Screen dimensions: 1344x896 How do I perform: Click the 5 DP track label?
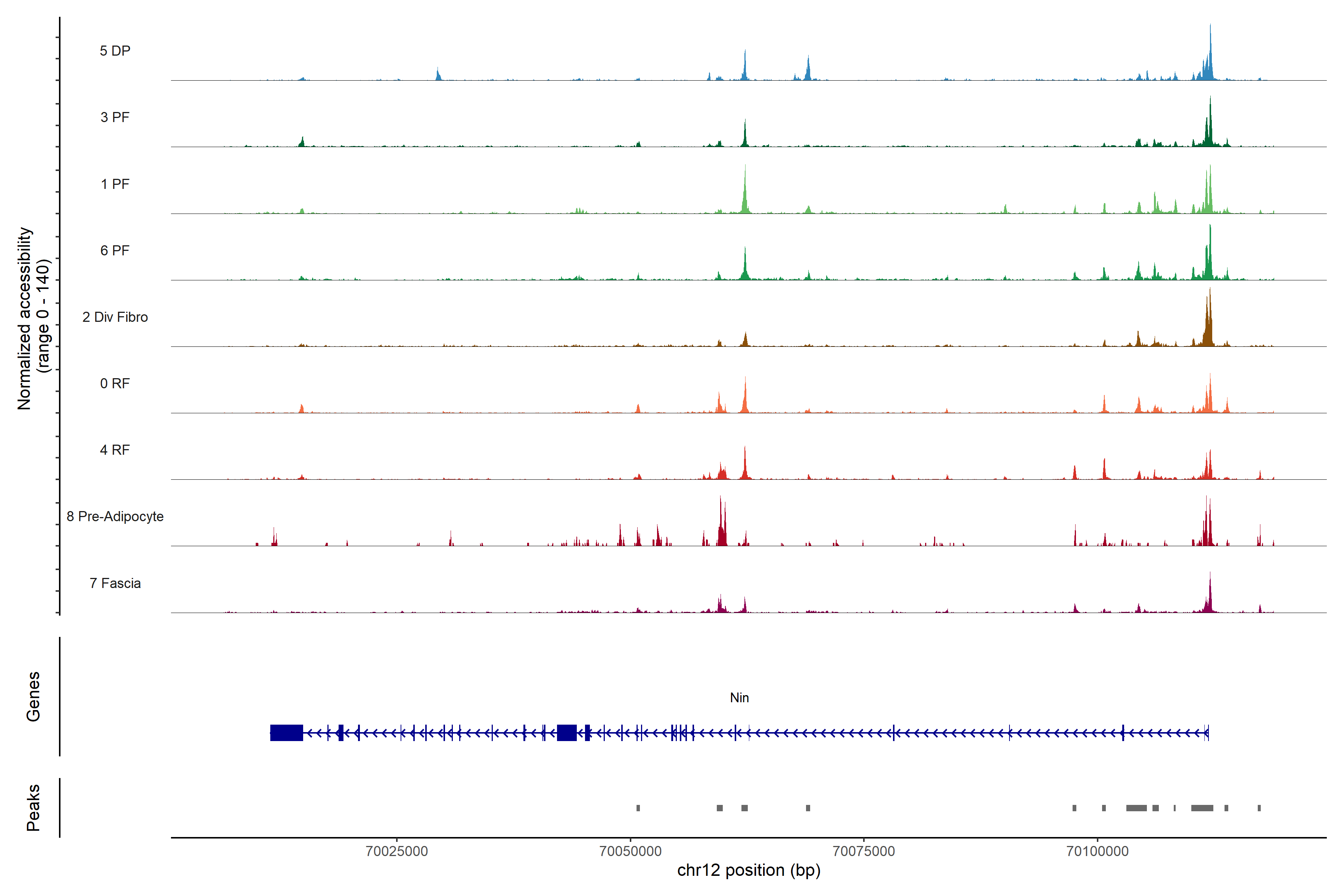[x=115, y=51]
